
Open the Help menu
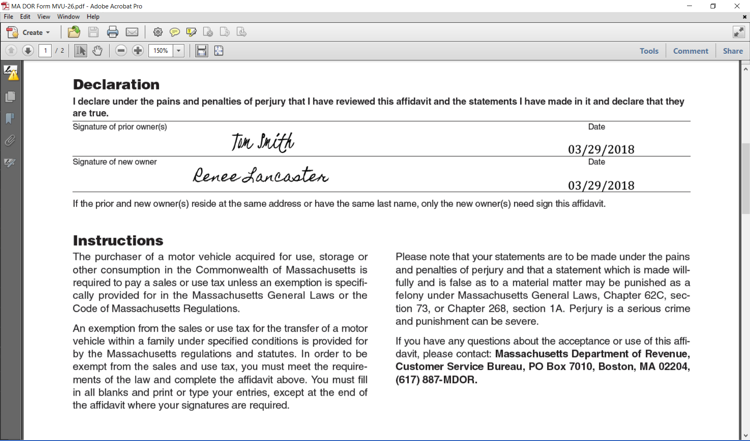pos(93,16)
